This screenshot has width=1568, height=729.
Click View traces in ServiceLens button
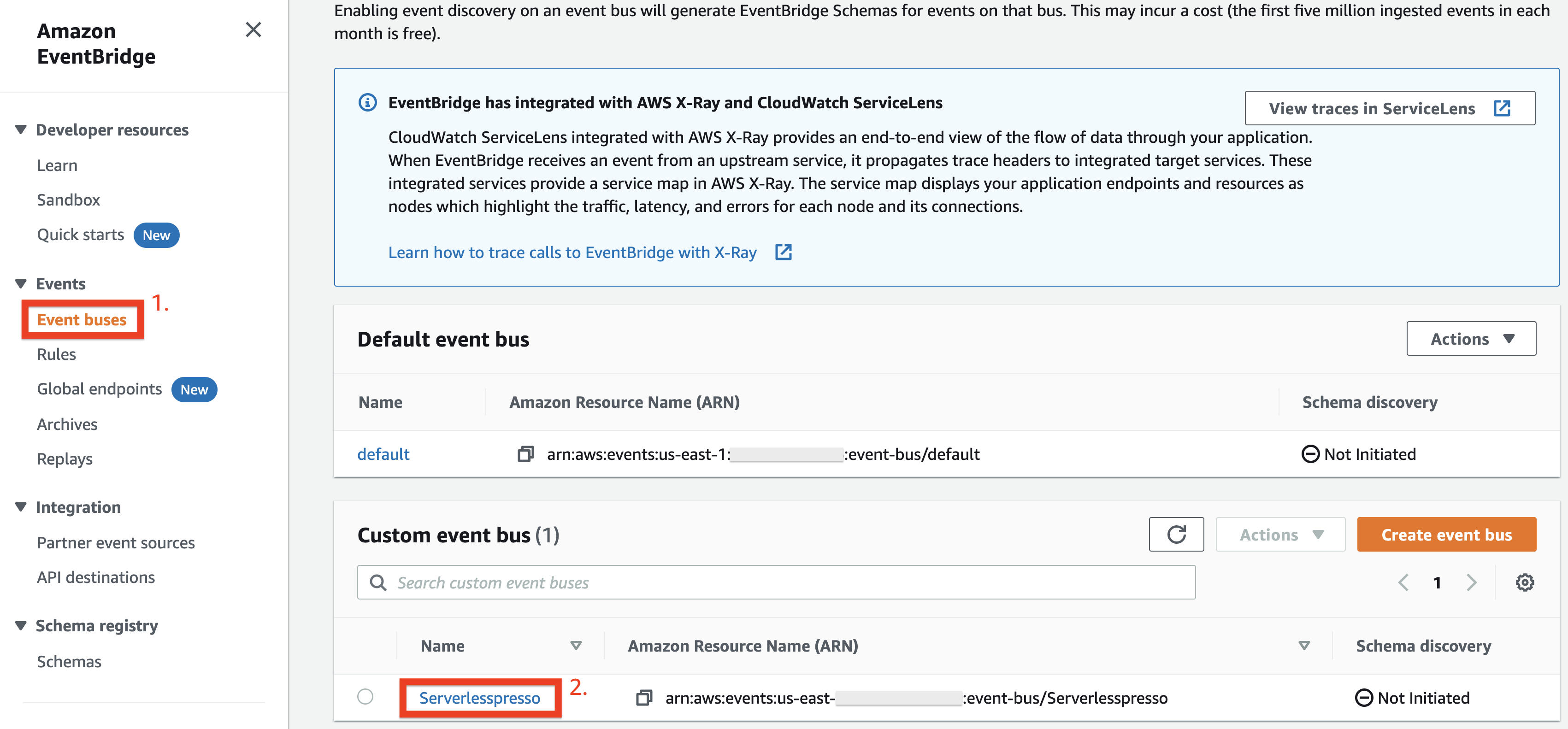point(1390,108)
